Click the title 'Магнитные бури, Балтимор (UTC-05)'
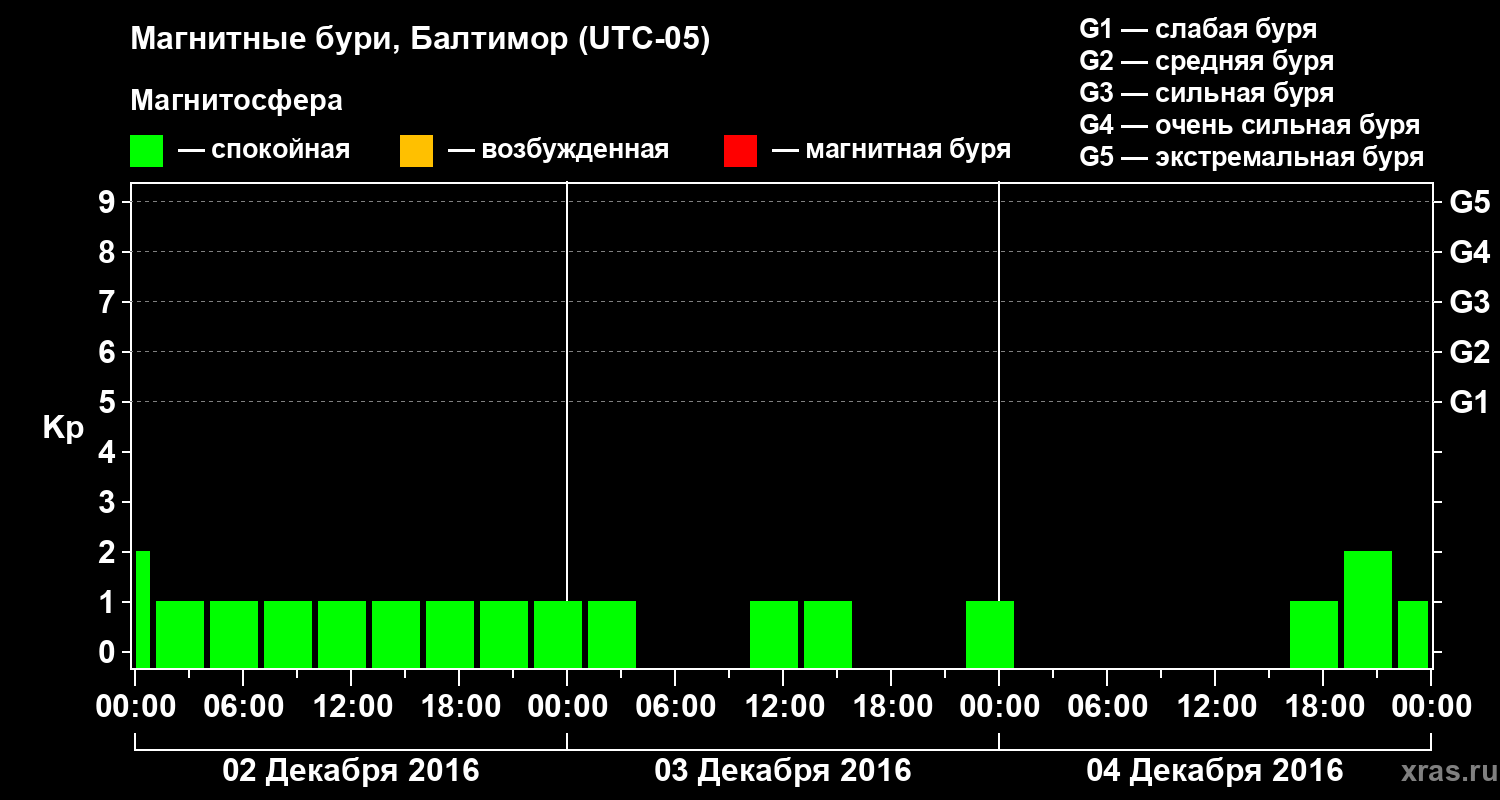The width and height of the screenshot is (1500, 800). [x=420, y=40]
